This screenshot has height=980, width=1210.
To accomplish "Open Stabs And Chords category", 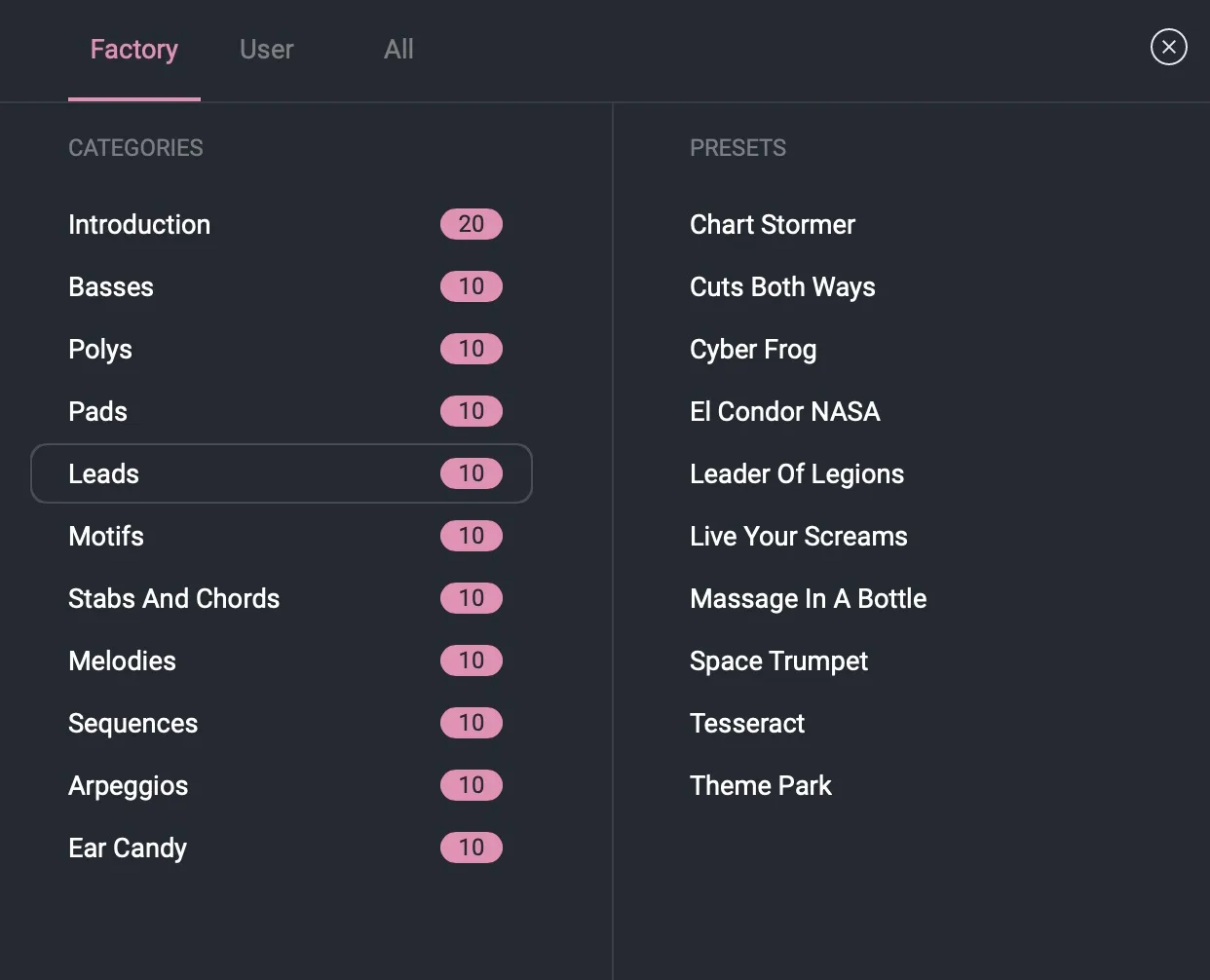I will click(173, 599).
